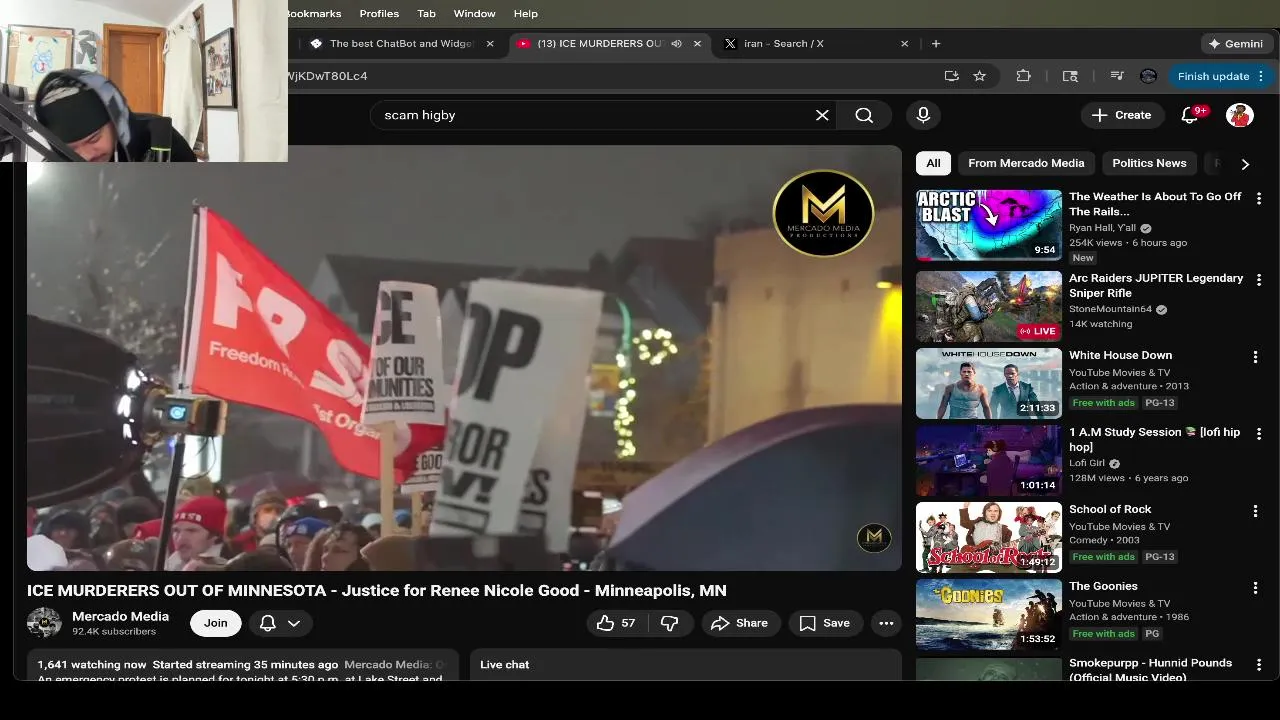The width and height of the screenshot is (1280, 720).
Task: Open Ryan Hall, Y'all channel link
Action: coord(1102,228)
